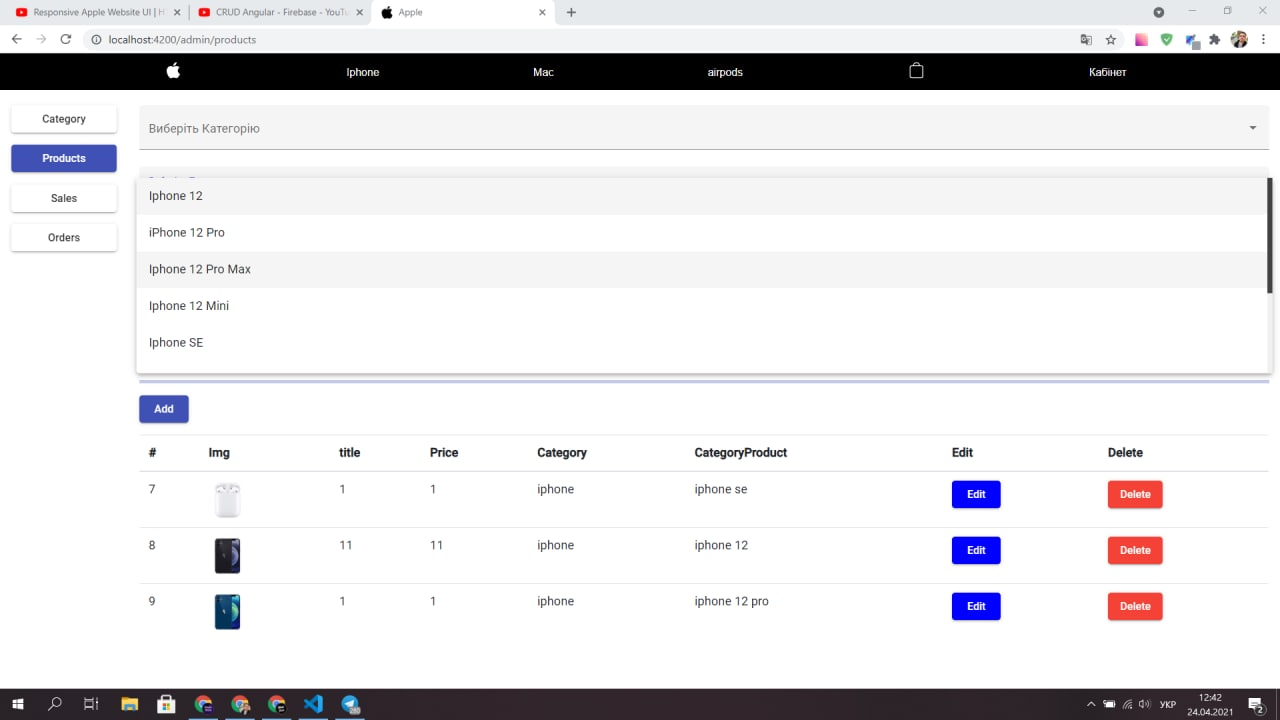
Task: Open the Mac navbar link
Action: click(x=543, y=72)
